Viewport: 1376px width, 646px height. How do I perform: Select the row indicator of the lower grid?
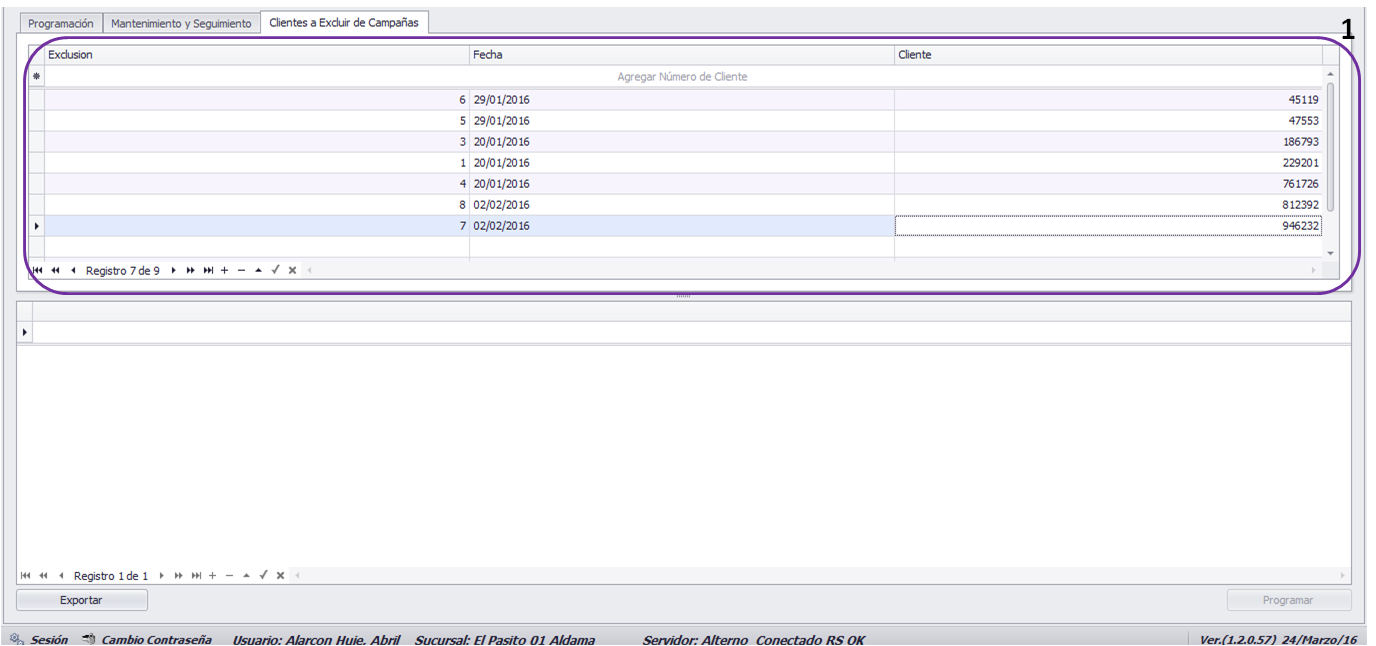click(x=25, y=331)
